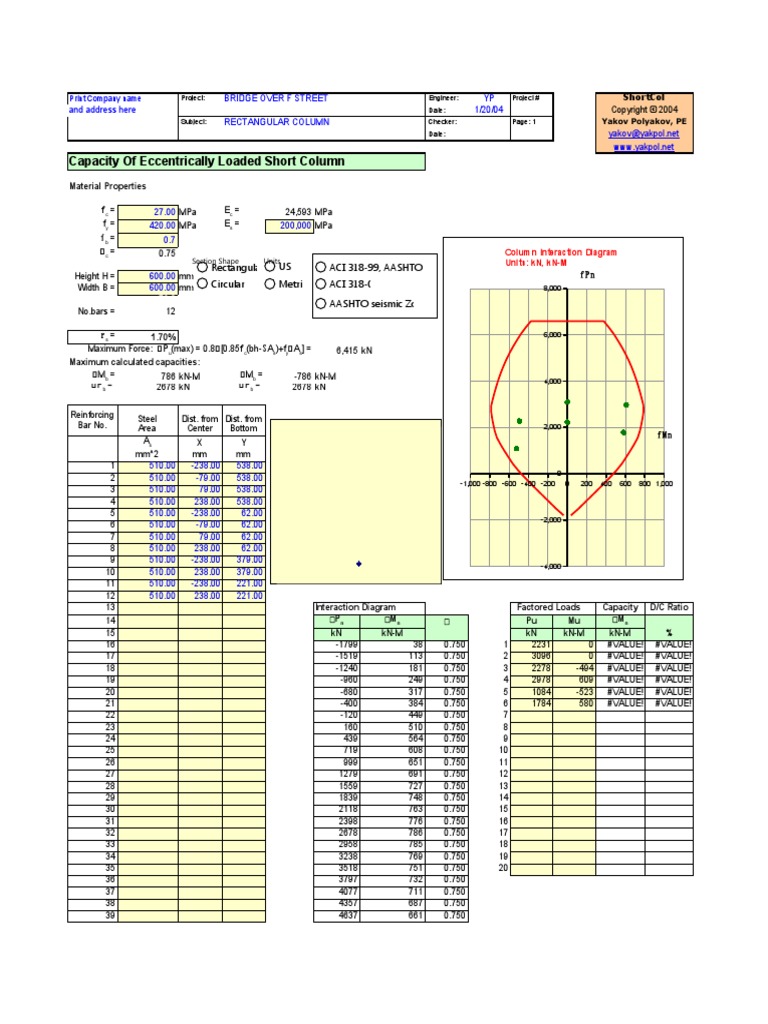Click the empty steel area cell for bar 13
Viewport: 768px width, 1024px height.
148,608
